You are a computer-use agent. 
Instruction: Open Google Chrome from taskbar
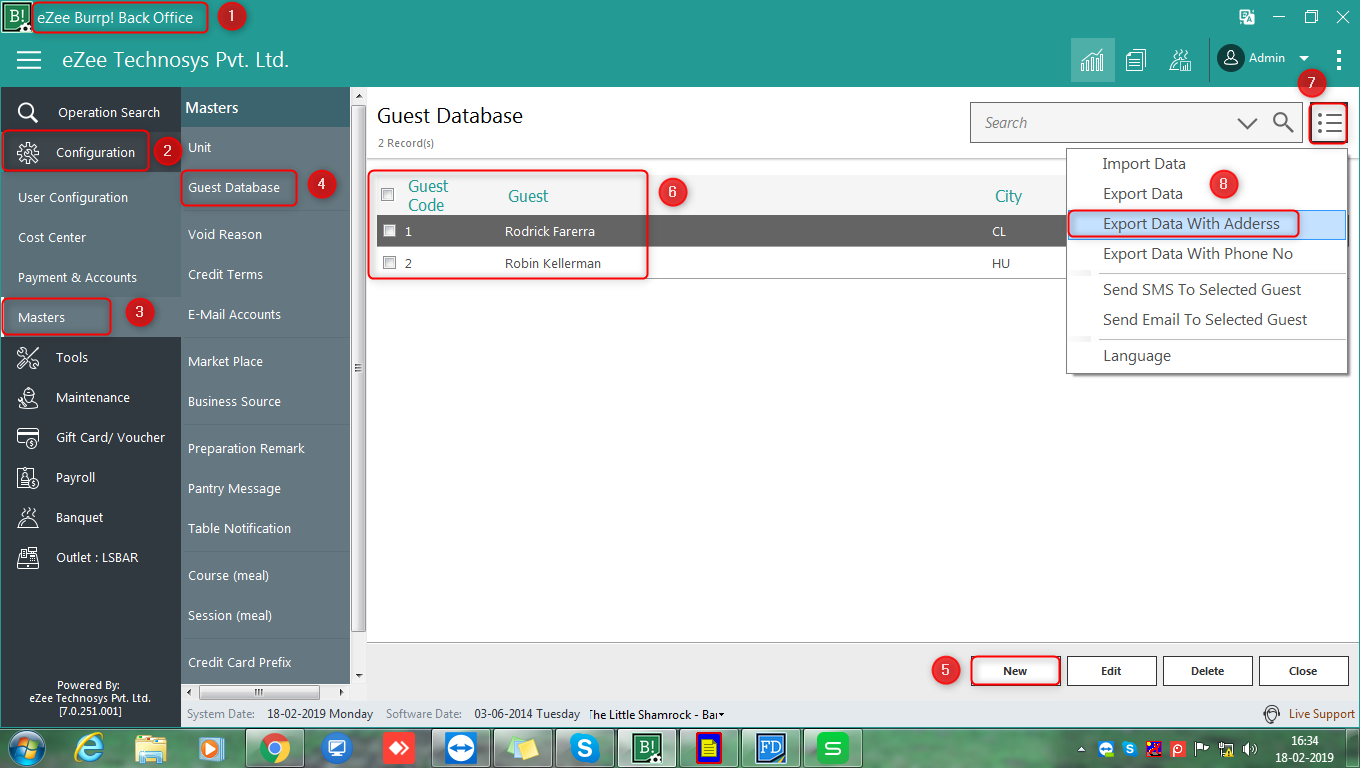click(275, 748)
